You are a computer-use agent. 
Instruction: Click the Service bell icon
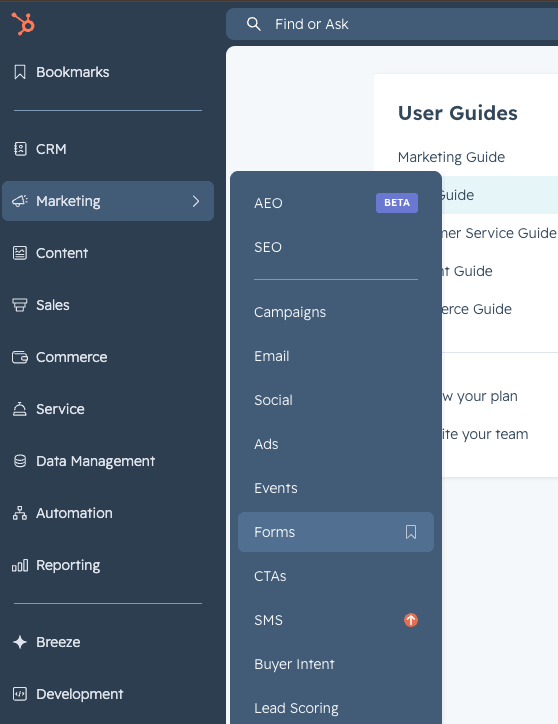[20, 409]
